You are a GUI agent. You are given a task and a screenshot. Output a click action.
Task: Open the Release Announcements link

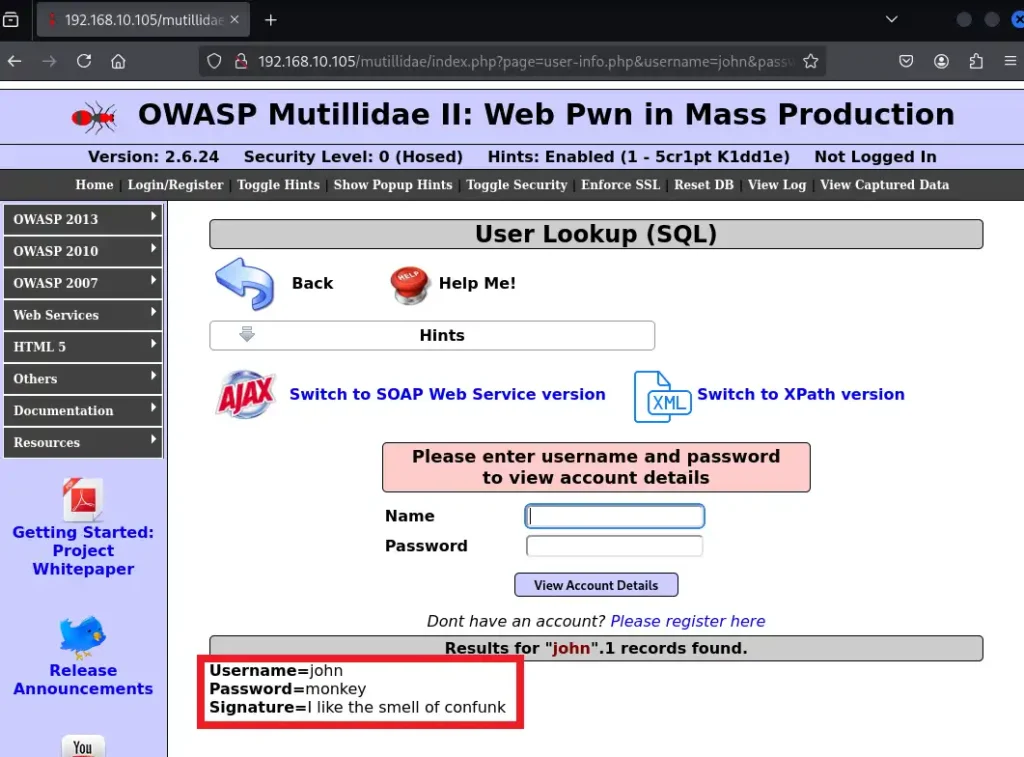click(x=83, y=679)
